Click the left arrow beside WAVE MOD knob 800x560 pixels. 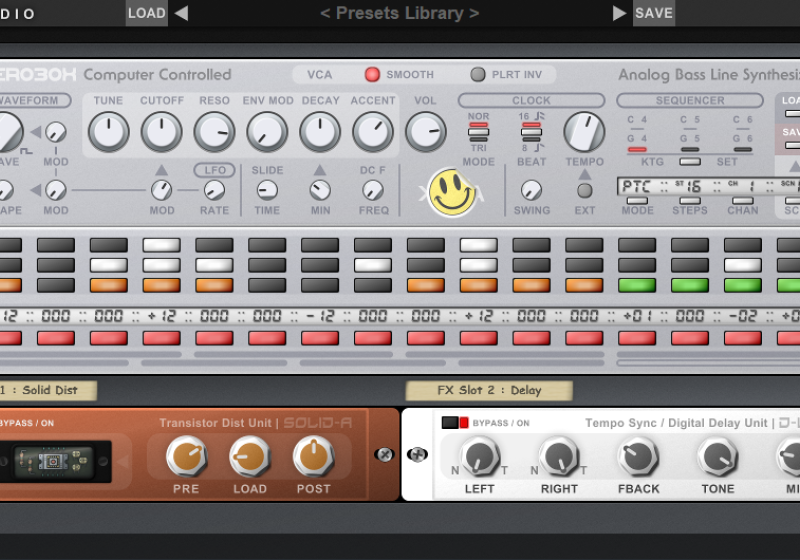point(36,133)
